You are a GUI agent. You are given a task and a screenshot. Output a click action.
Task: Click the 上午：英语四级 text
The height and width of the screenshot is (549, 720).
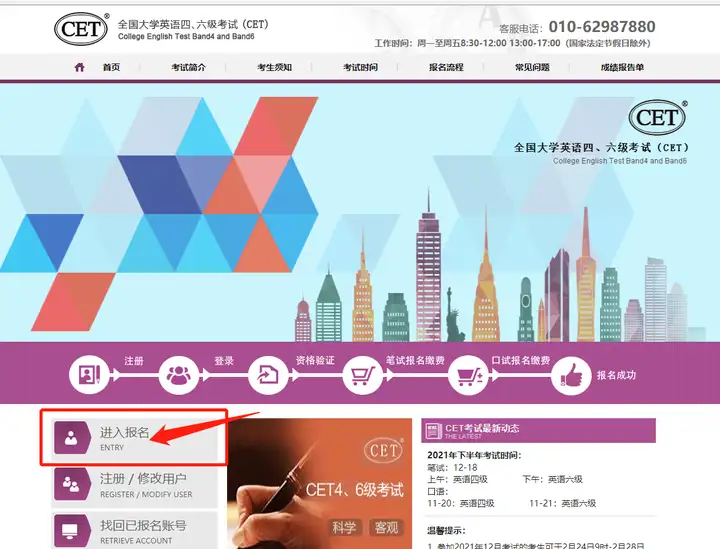457,479
